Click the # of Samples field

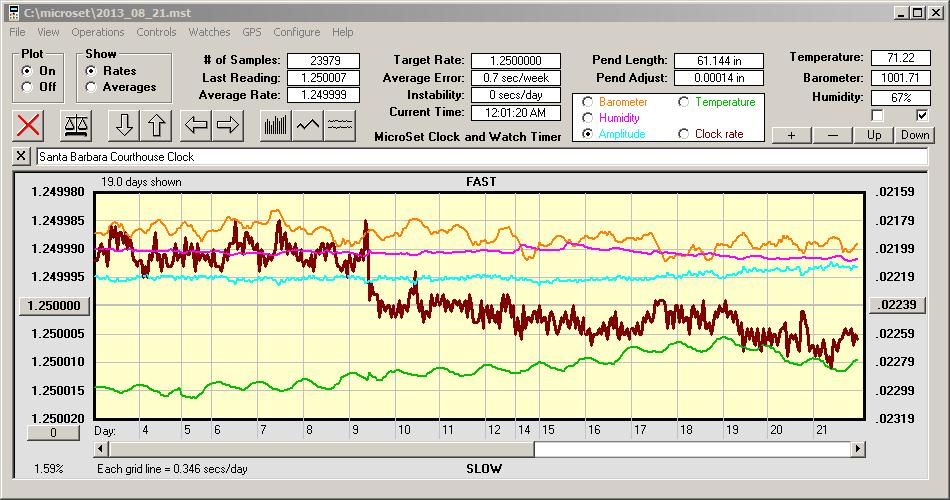click(324, 61)
